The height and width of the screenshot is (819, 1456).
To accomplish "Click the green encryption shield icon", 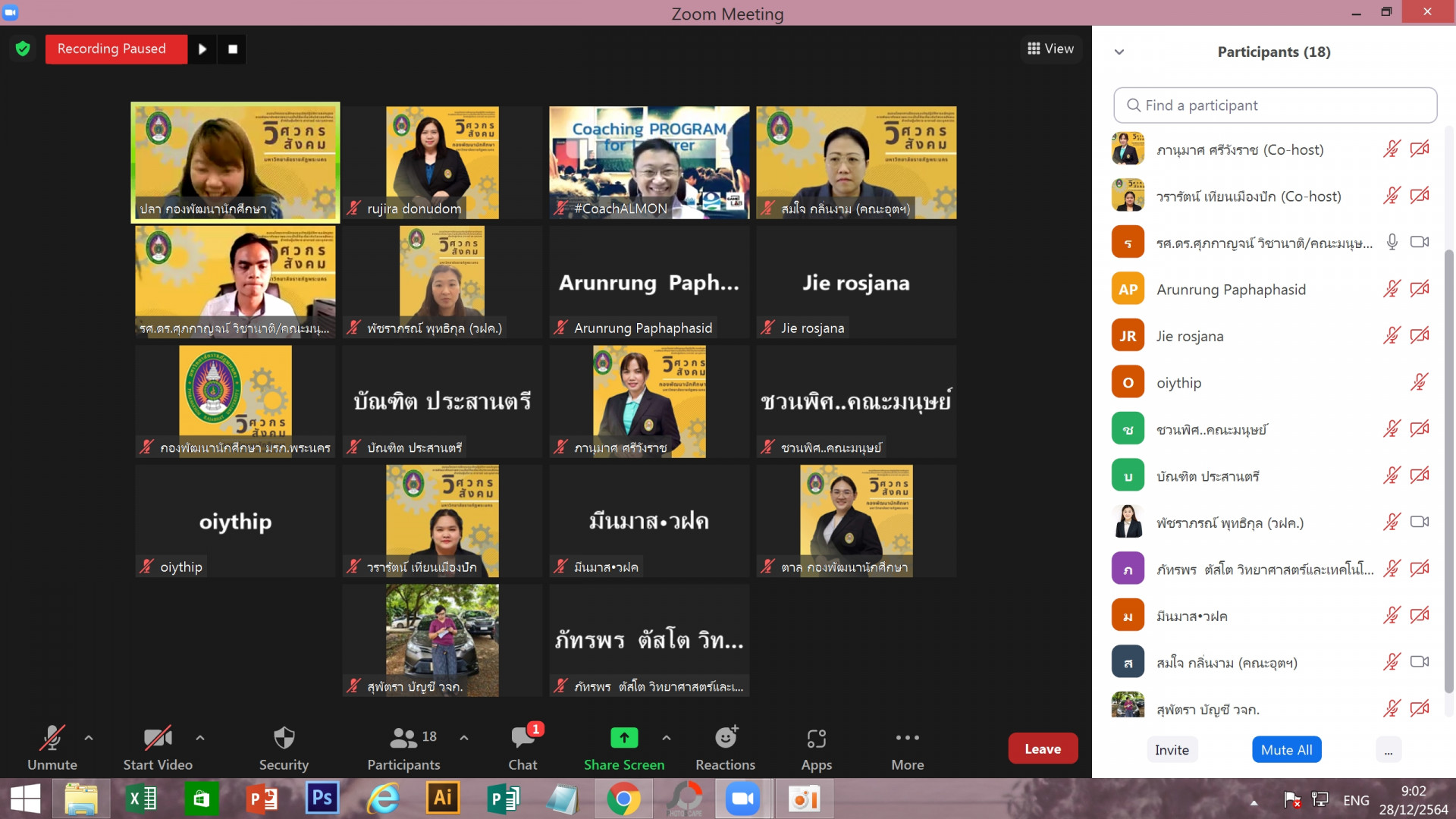I will point(23,49).
